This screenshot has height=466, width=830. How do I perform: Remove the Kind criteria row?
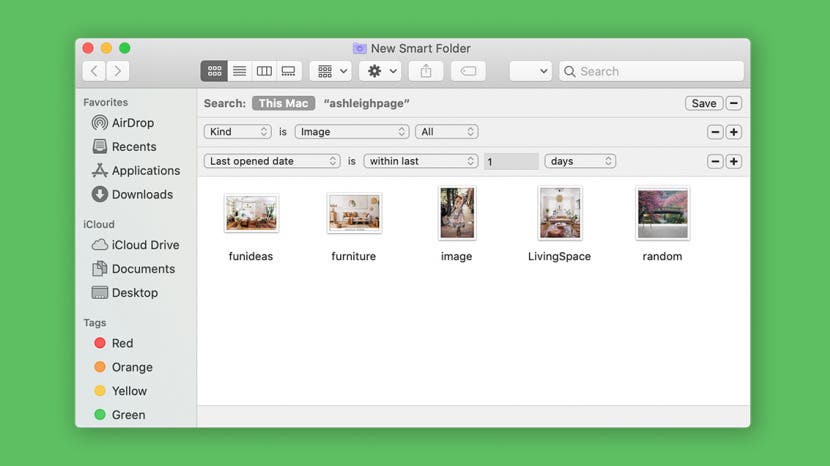pyautogui.click(x=715, y=132)
